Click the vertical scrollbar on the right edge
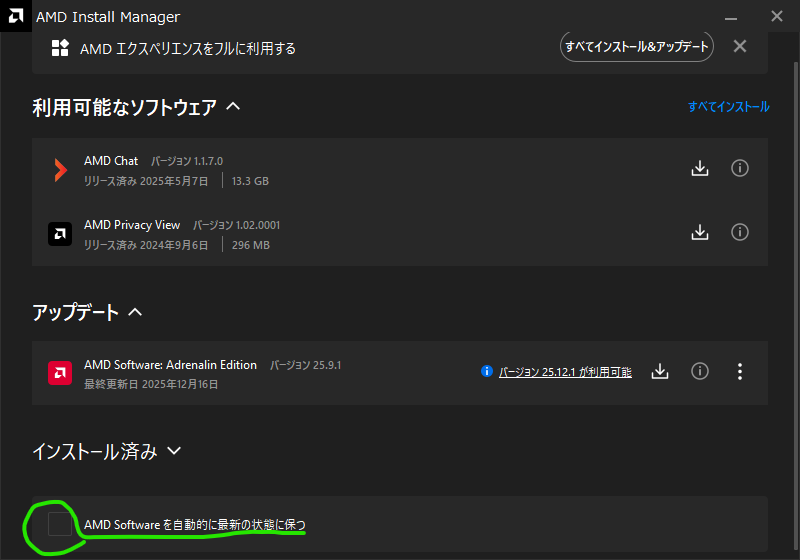800x560 pixels. (796, 306)
